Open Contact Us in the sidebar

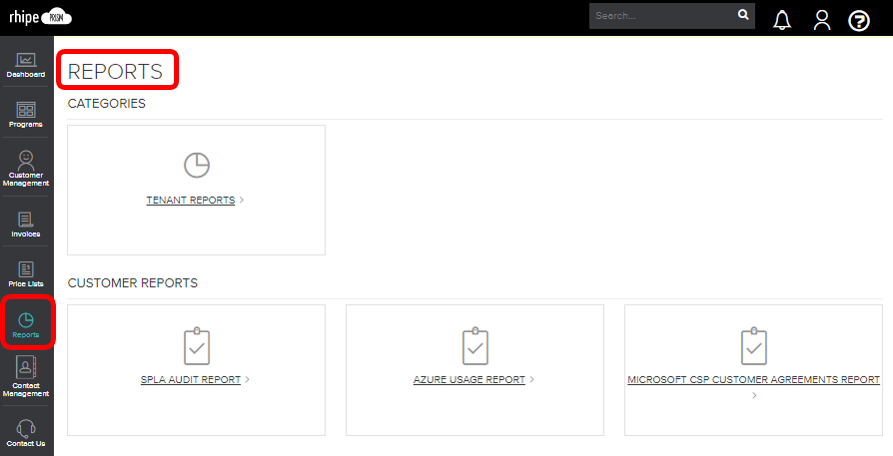(x=26, y=433)
